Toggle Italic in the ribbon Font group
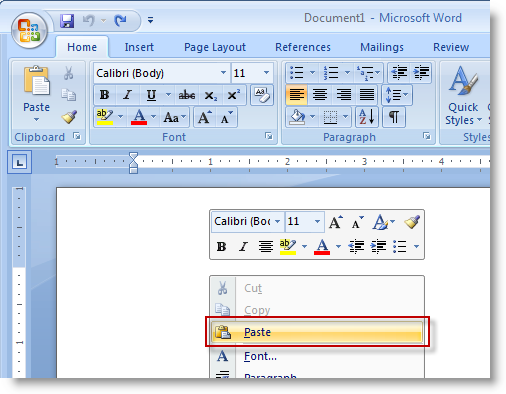The height and width of the screenshot is (394, 506). click(x=127, y=95)
